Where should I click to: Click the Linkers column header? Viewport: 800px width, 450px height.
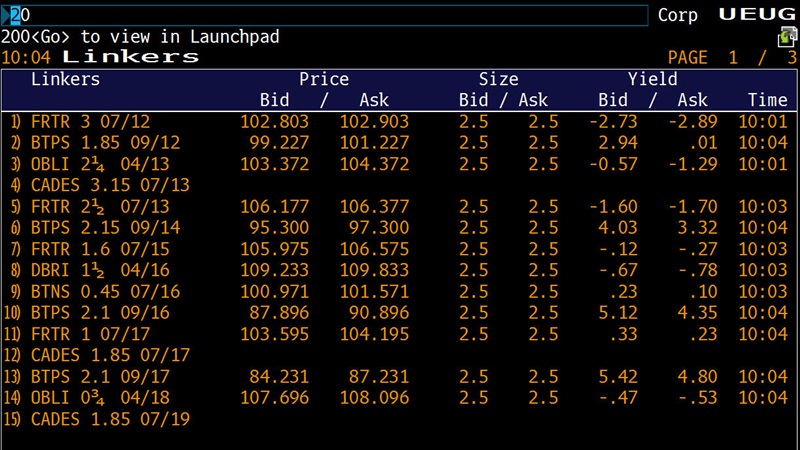click(66, 79)
